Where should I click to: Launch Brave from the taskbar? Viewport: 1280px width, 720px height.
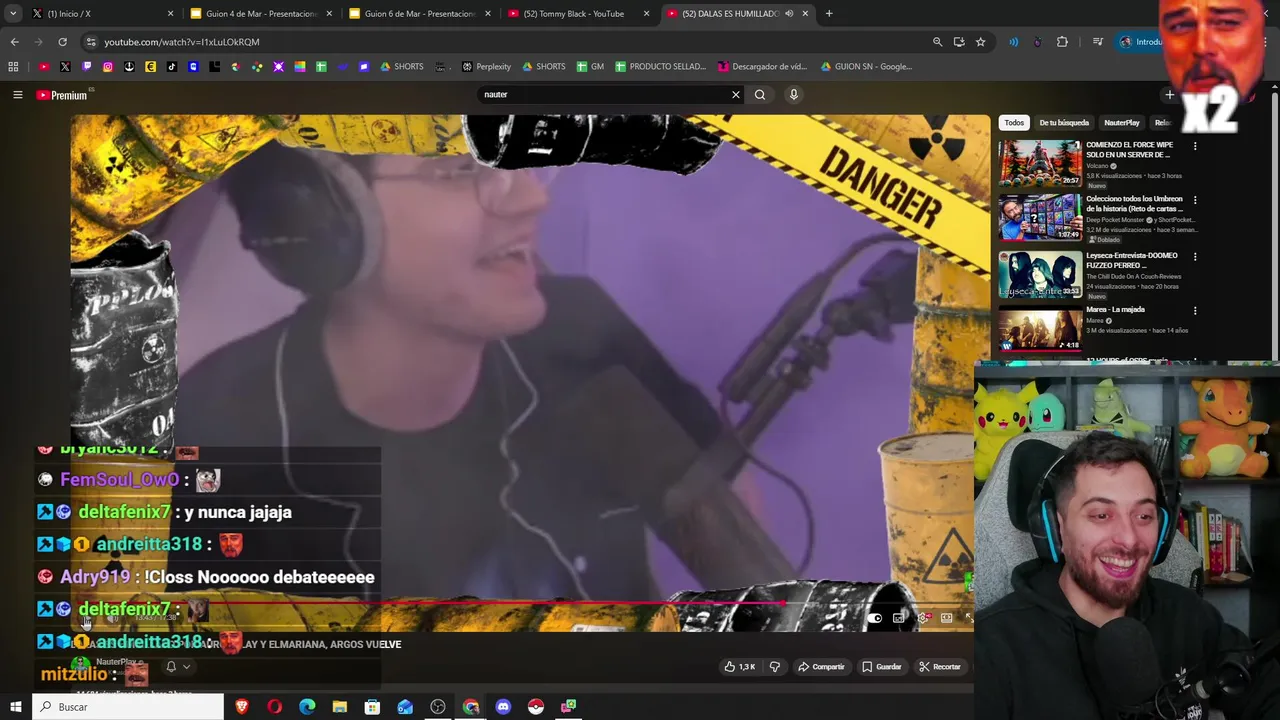pyautogui.click(x=242, y=707)
